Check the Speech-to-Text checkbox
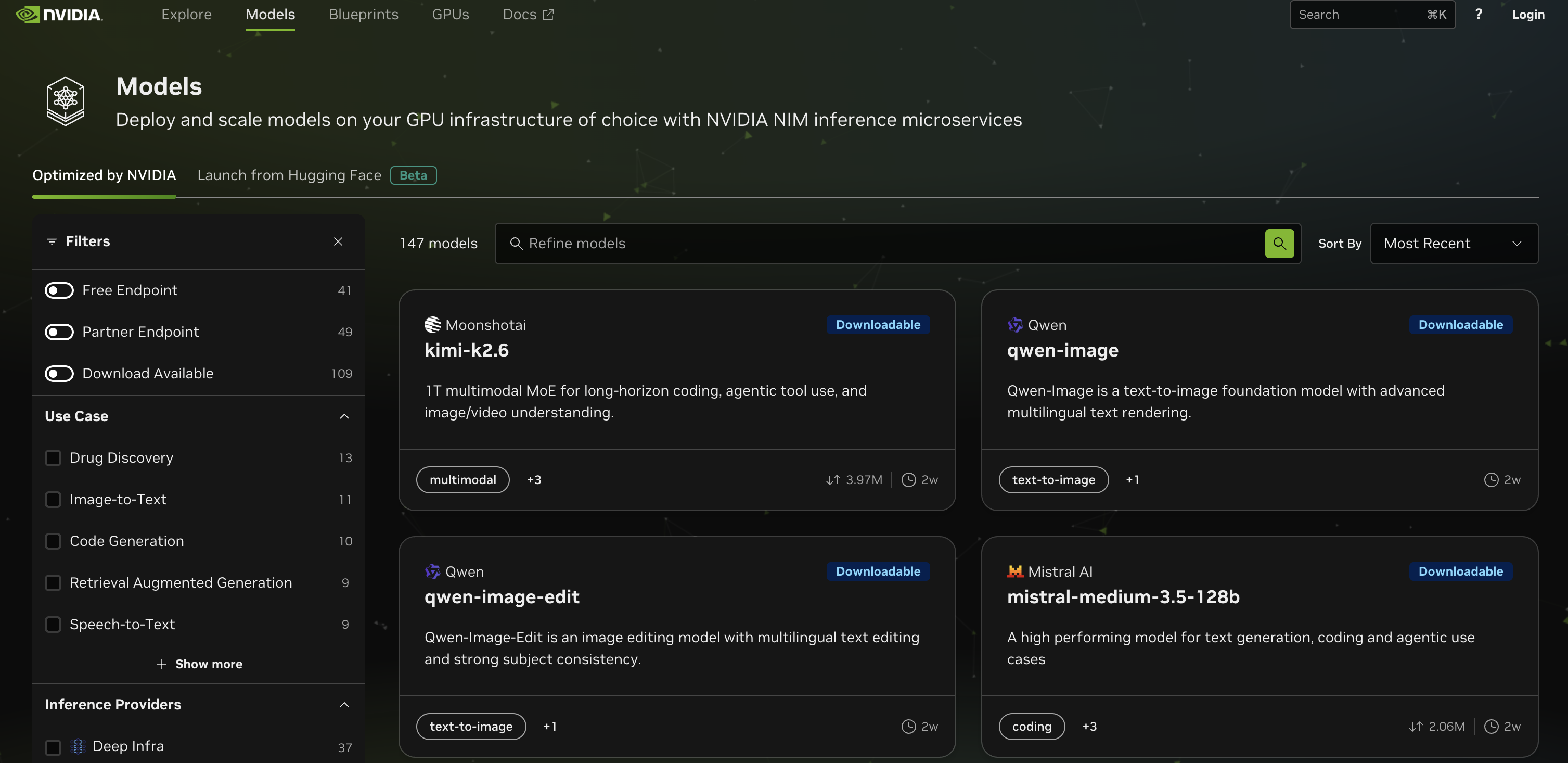The width and height of the screenshot is (1568, 763). click(53, 625)
